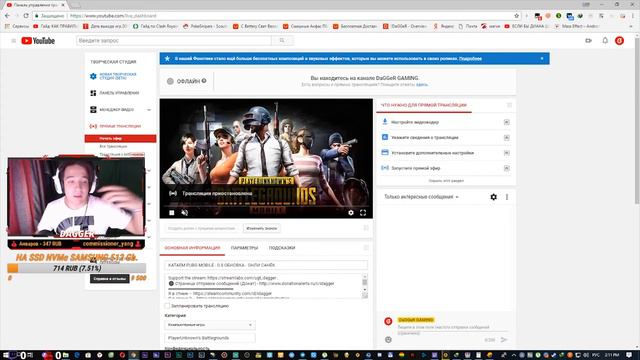Send the chat message arrow

(x=504, y=339)
